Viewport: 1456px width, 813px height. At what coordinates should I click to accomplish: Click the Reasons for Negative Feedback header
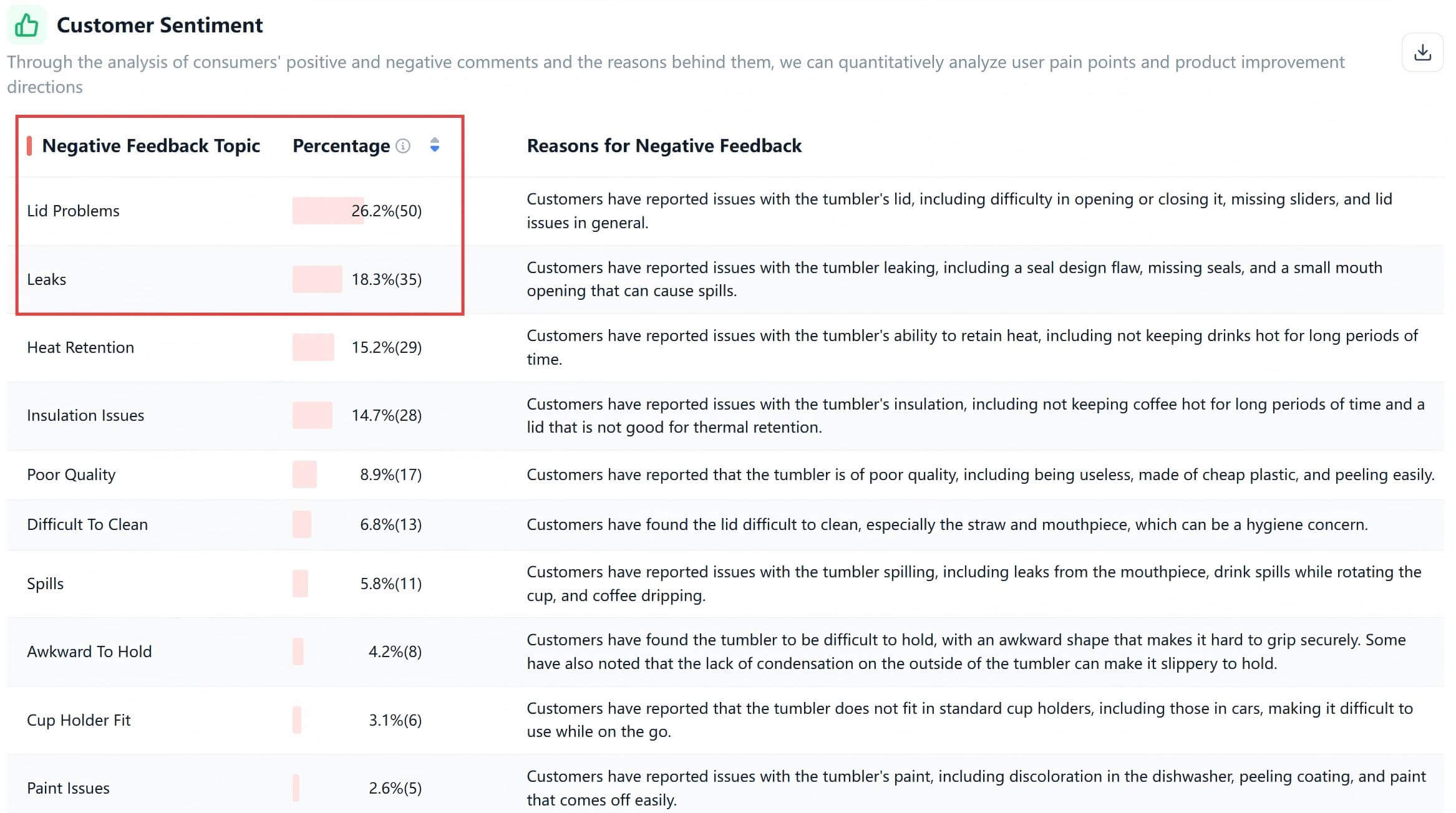(664, 146)
